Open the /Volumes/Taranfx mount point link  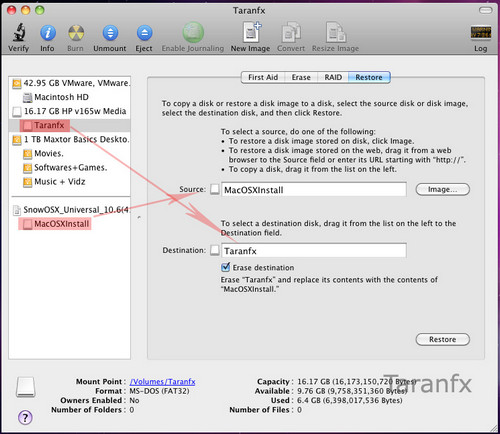pyautogui.click(x=162, y=382)
